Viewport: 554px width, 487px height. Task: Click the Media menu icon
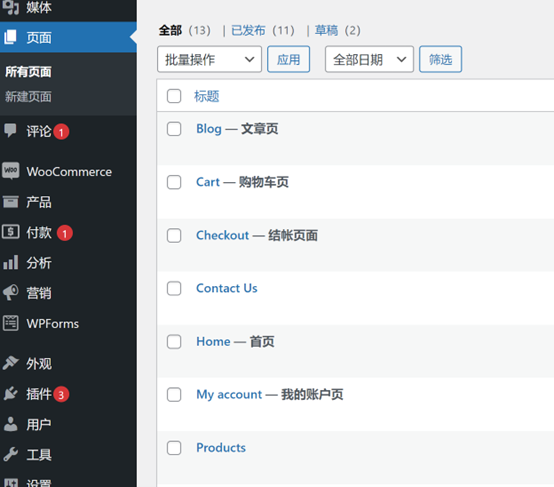point(11,6)
